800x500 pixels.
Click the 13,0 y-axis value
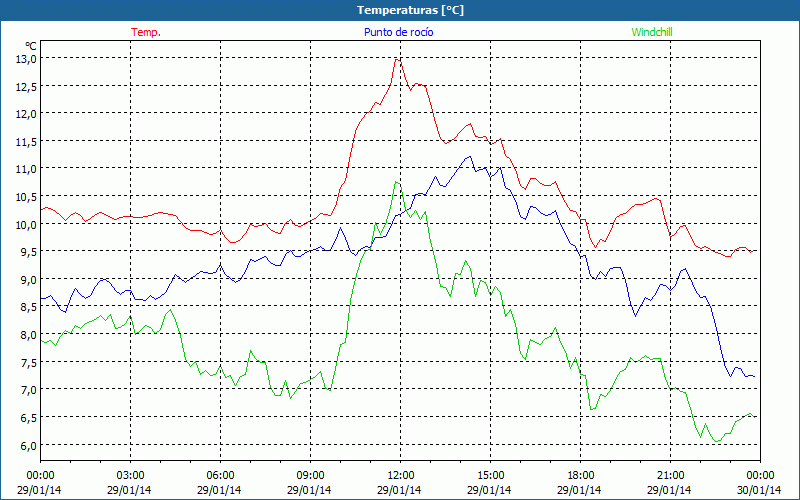[26, 59]
